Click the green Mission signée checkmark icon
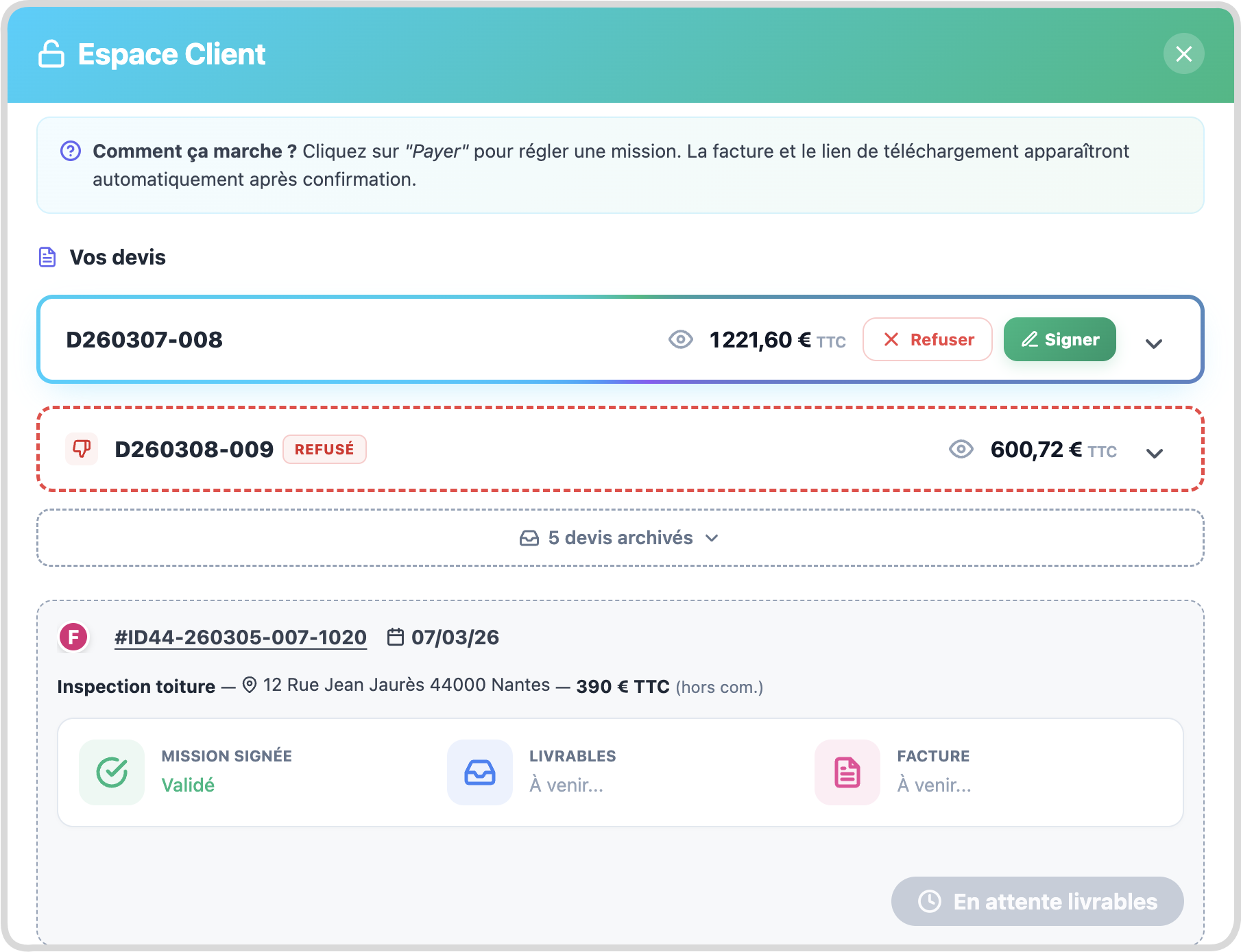Viewport: 1241px width, 952px height. (x=112, y=772)
